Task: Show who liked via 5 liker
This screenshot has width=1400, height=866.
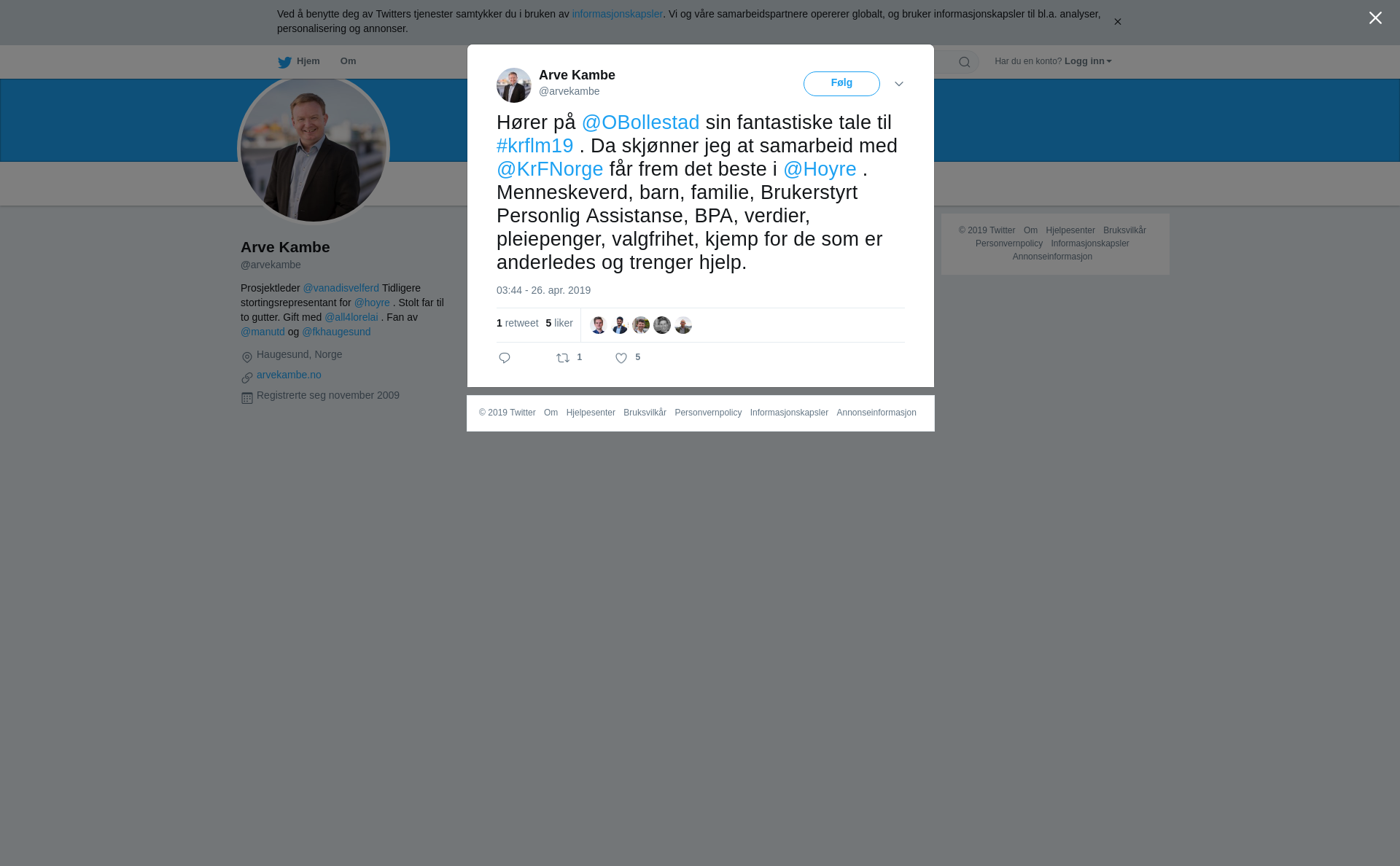Action: pyautogui.click(x=559, y=323)
